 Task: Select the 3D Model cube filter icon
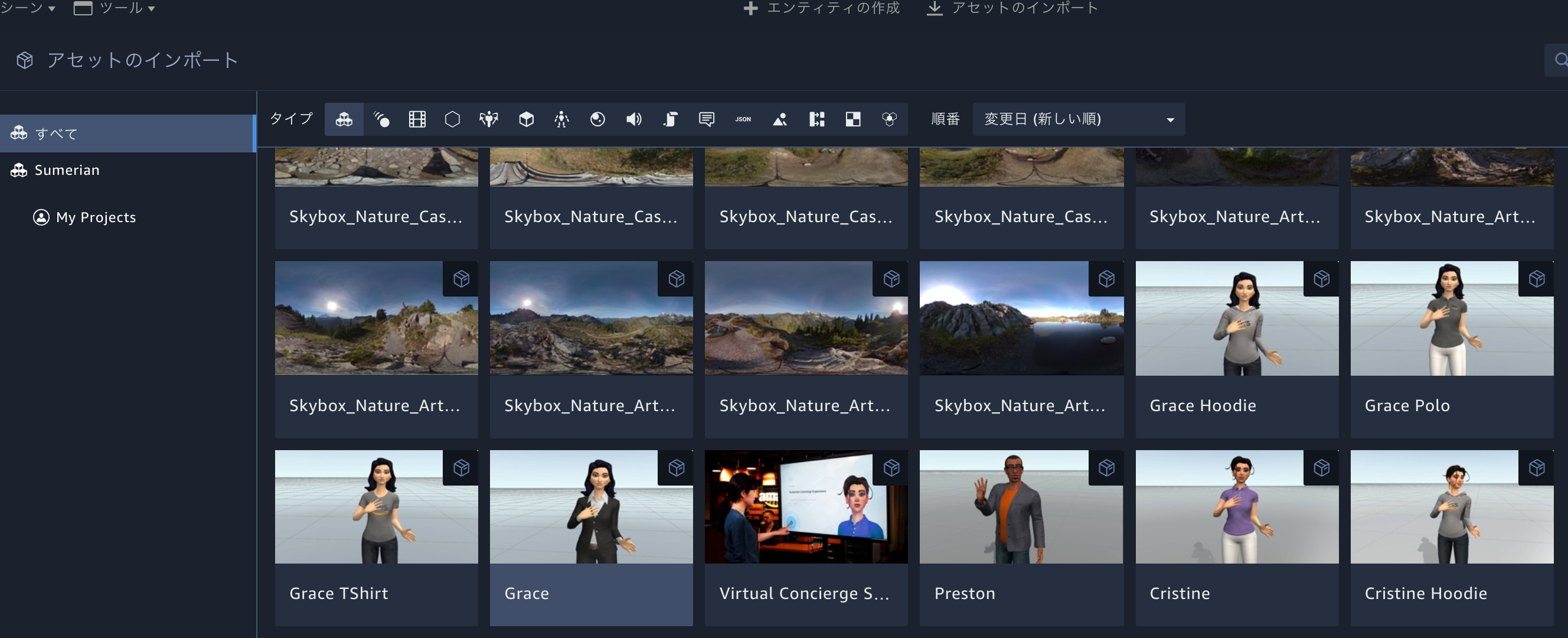(x=526, y=119)
